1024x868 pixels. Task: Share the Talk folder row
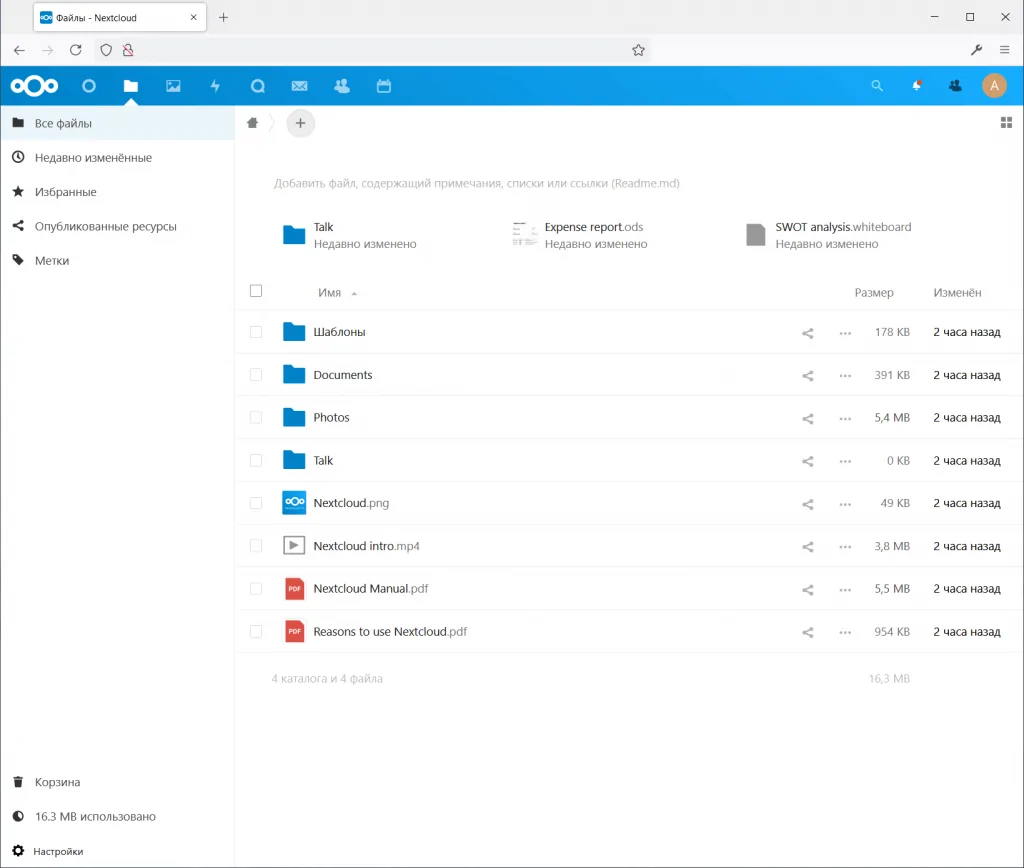pos(808,461)
